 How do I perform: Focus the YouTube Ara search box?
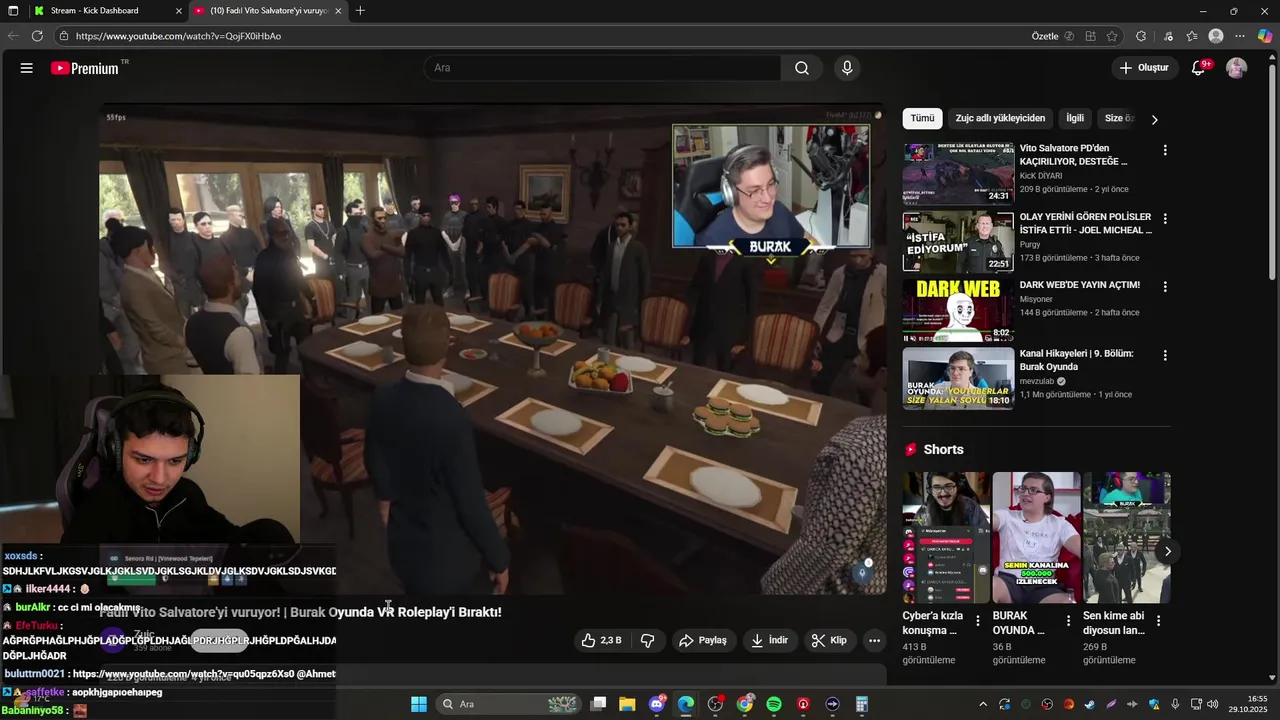(602, 68)
